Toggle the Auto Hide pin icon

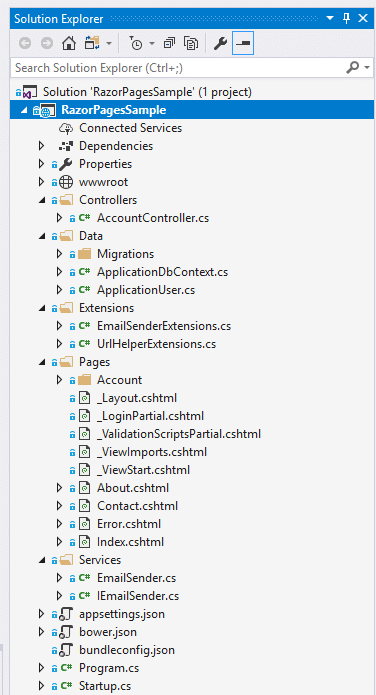tap(347, 19)
